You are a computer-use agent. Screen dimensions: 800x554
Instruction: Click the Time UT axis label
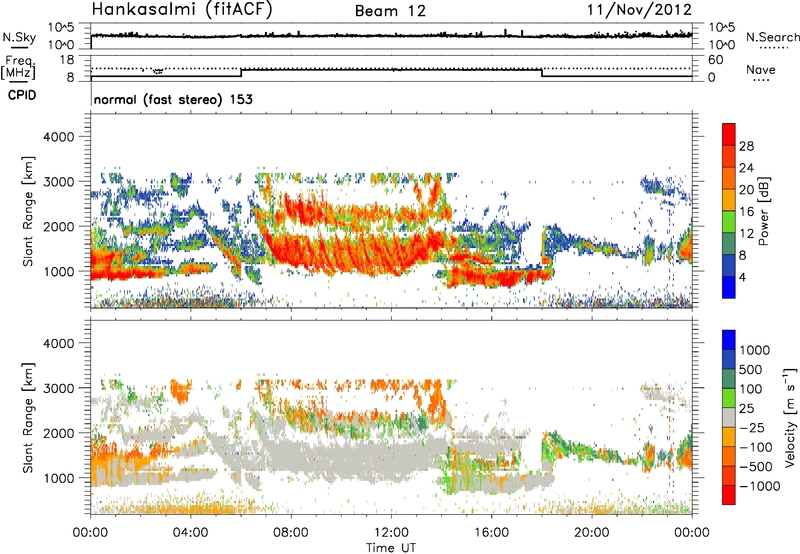pyautogui.click(x=391, y=548)
